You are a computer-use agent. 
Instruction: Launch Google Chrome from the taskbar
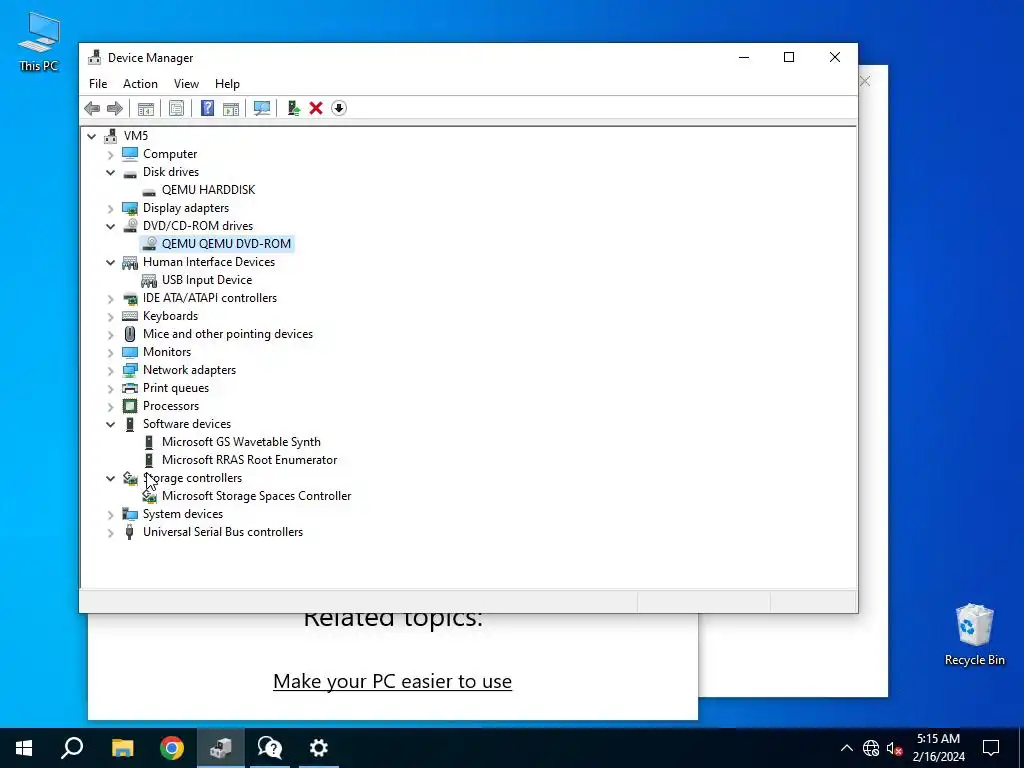pos(172,748)
